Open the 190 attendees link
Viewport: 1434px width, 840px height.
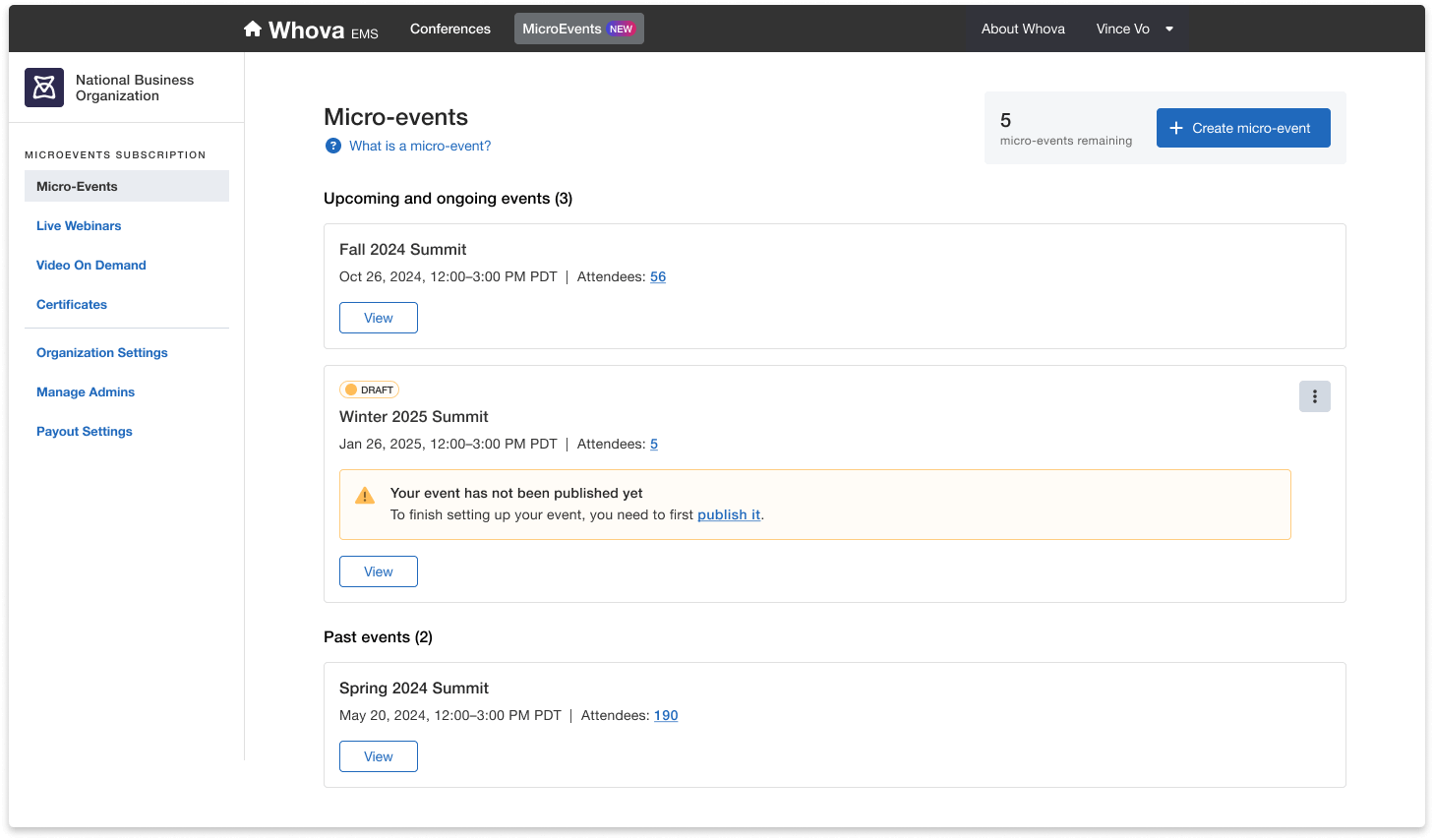pos(666,715)
